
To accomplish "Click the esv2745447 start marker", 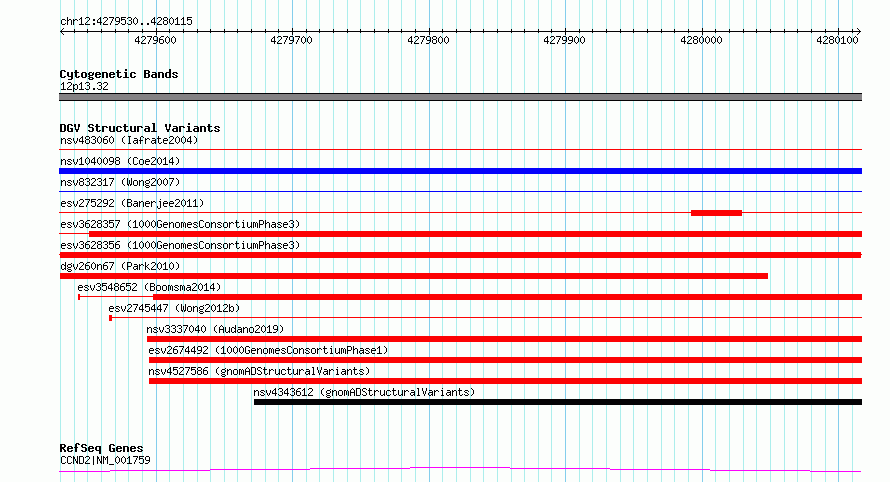I will tap(110, 318).
